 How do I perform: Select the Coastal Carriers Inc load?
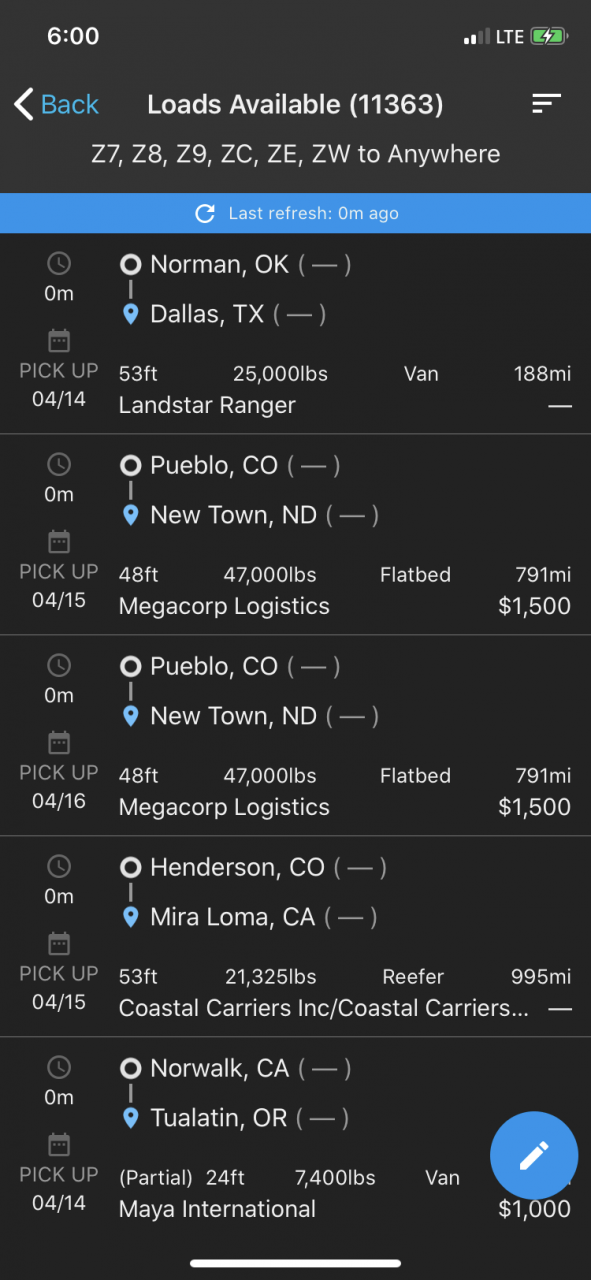(295, 937)
